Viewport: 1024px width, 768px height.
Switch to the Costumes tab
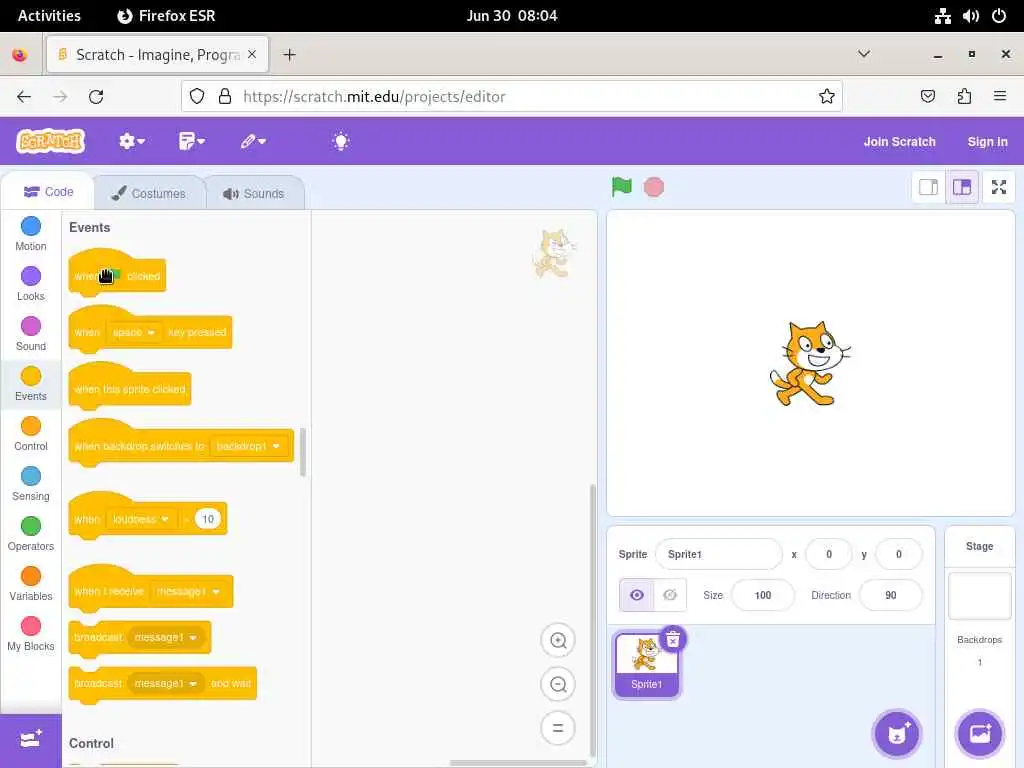149,193
